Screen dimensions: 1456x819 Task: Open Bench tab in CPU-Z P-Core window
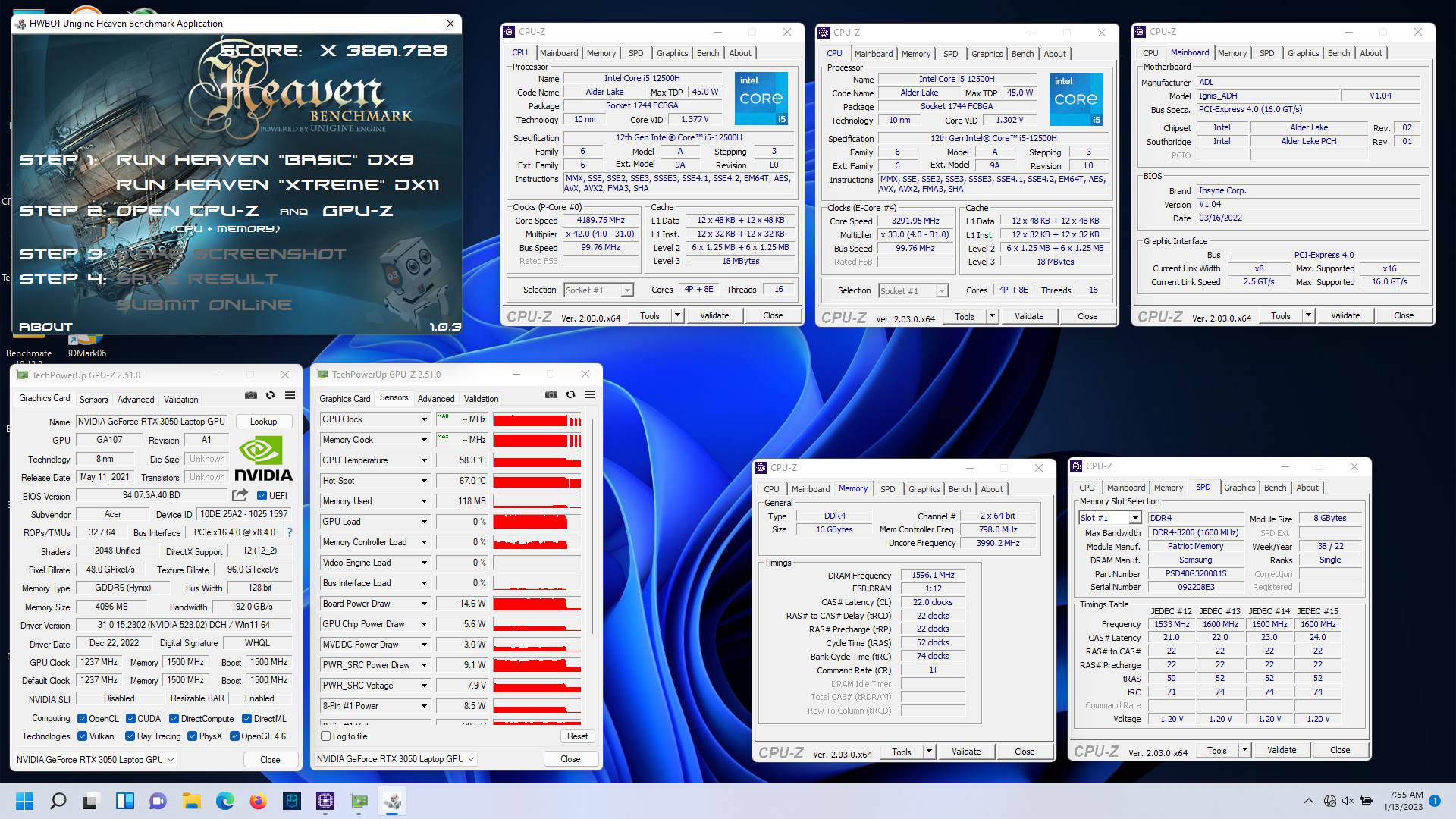(708, 53)
